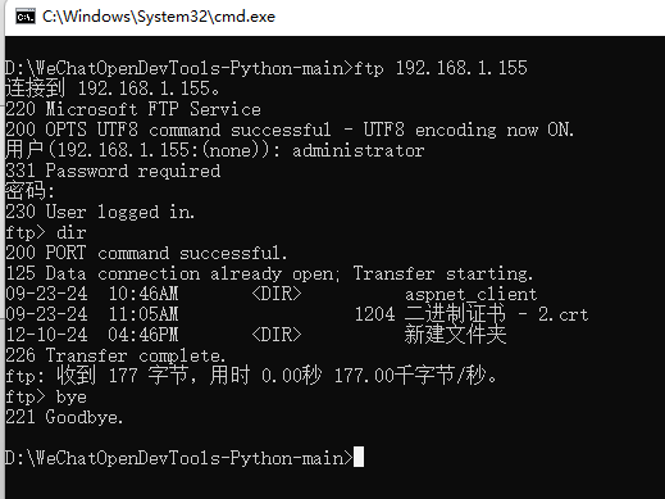Click the 1204 file size value
Image resolution: width=666 pixels, height=499 pixels.
(x=375, y=314)
